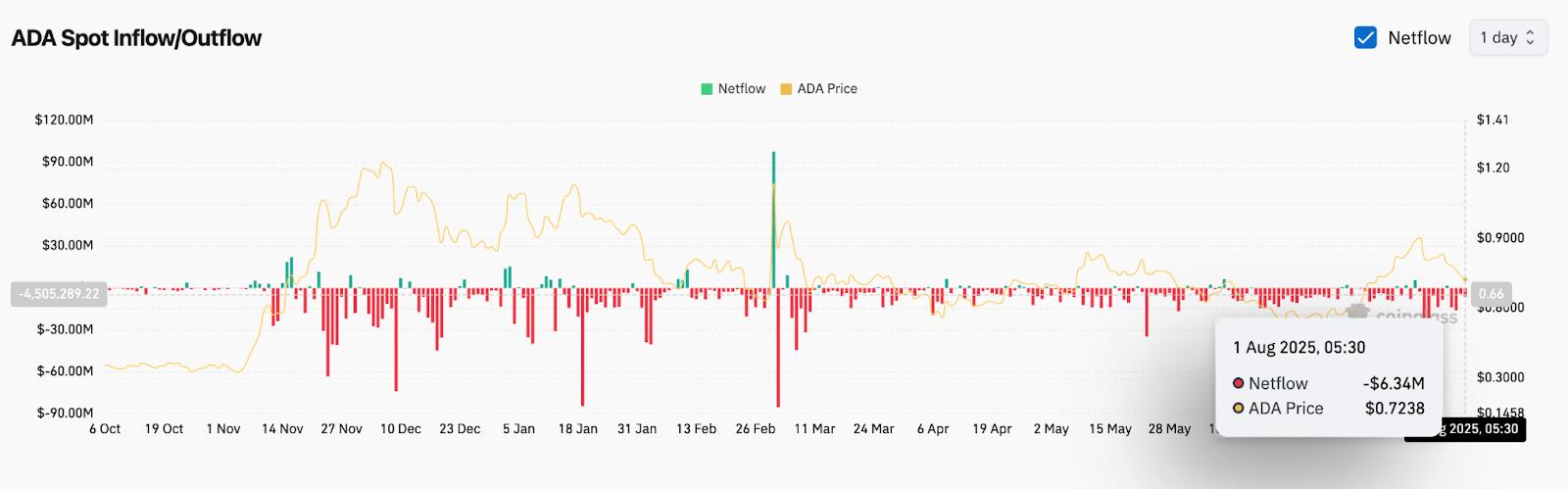Click the gray -4,505,289.22 axis value tag

(59, 293)
